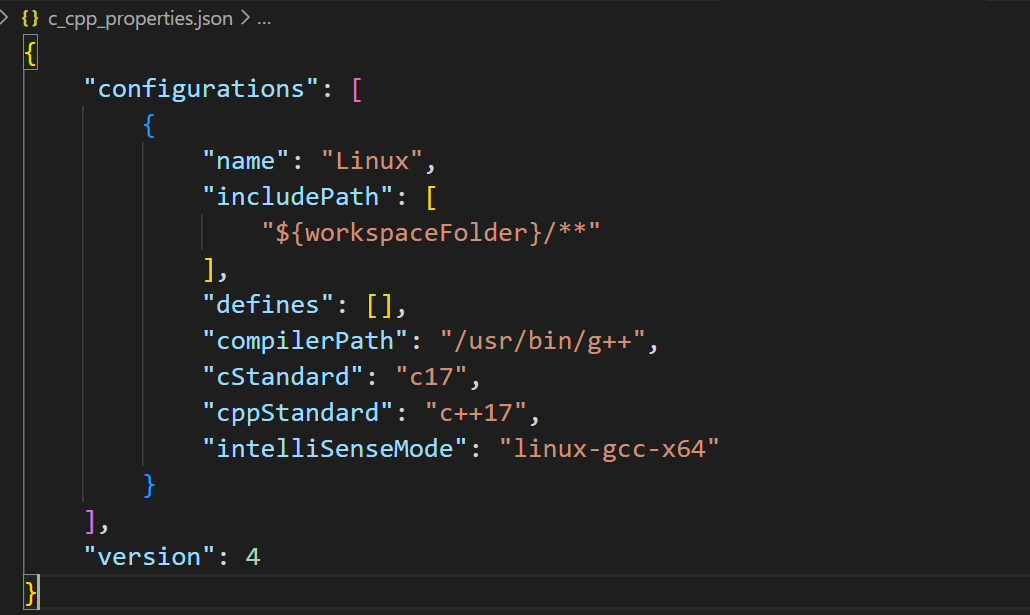Click the "configurations" key
Image resolution: width=1030 pixels, height=615 pixels.
click(x=201, y=89)
